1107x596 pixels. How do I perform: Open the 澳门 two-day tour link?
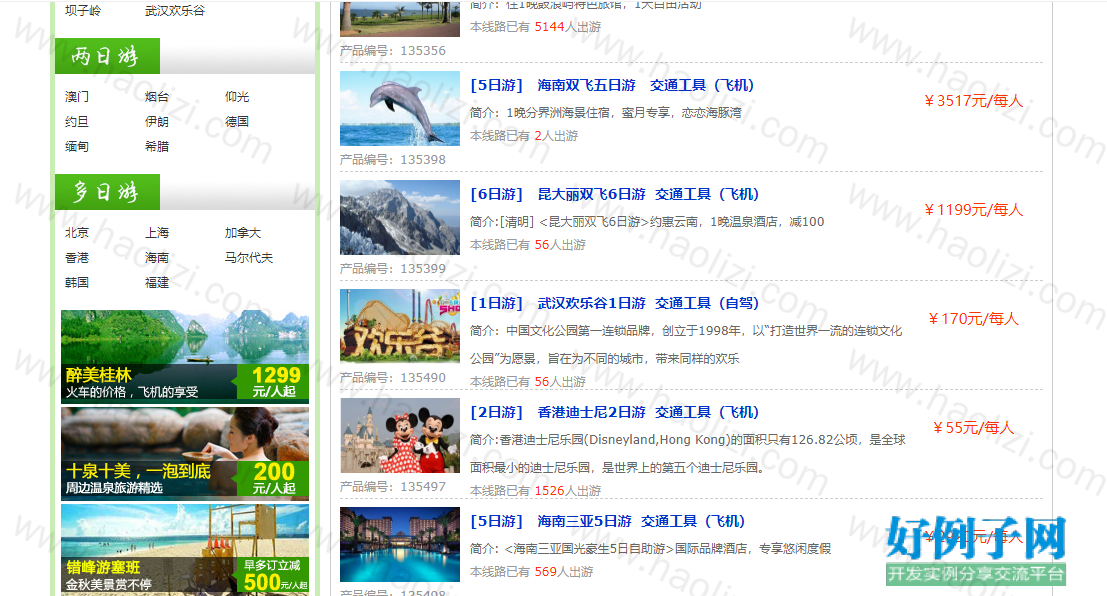[77, 97]
